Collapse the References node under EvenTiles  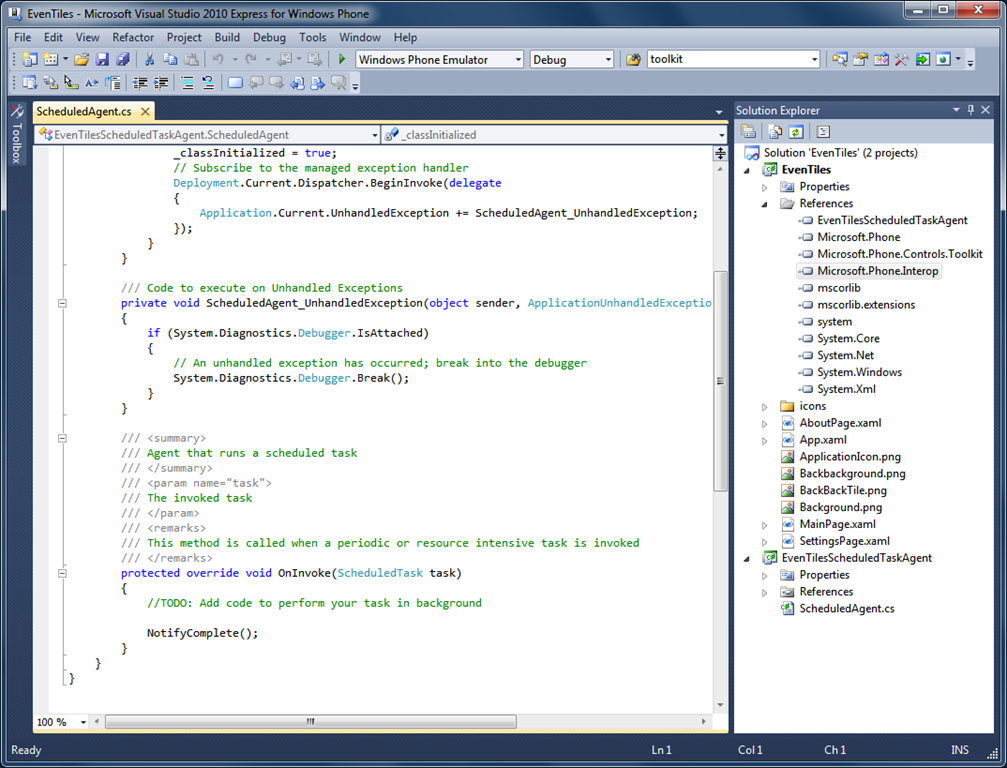[x=765, y=204]
